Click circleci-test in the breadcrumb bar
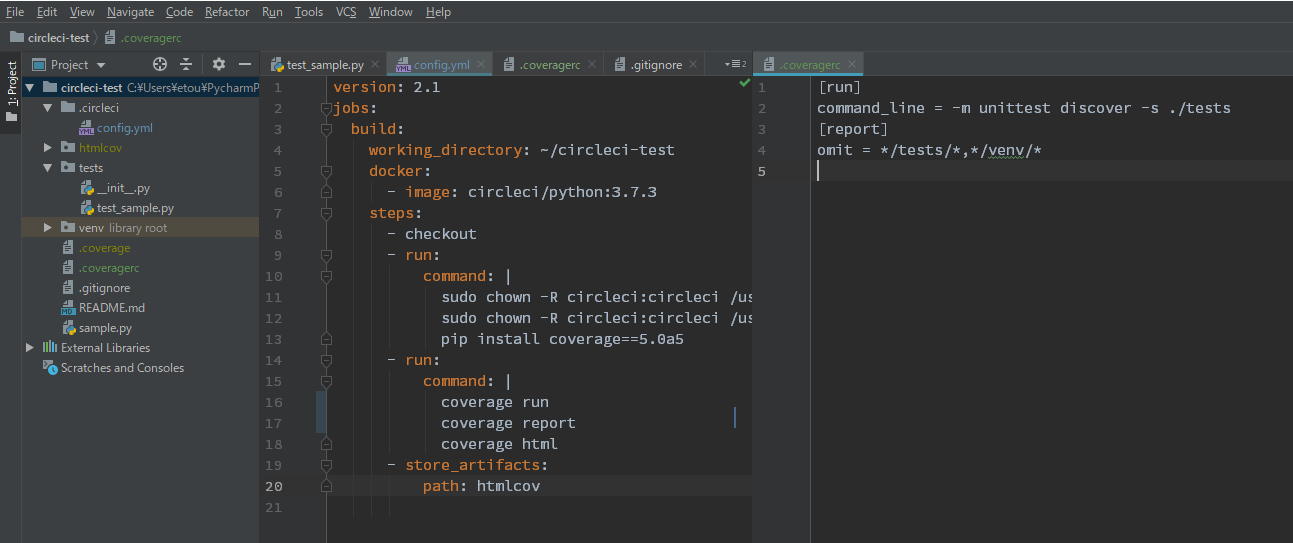 click(49, 38)
